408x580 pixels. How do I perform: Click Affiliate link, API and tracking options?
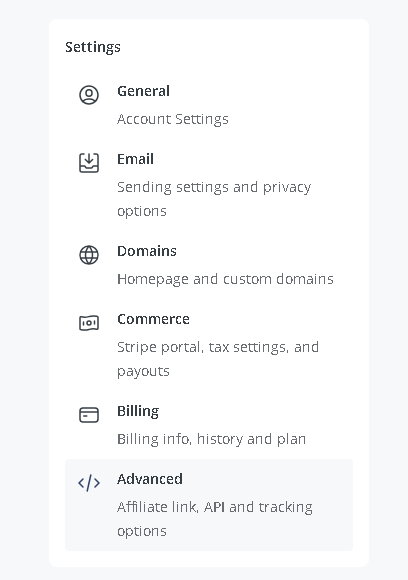[x=215, y=519]
